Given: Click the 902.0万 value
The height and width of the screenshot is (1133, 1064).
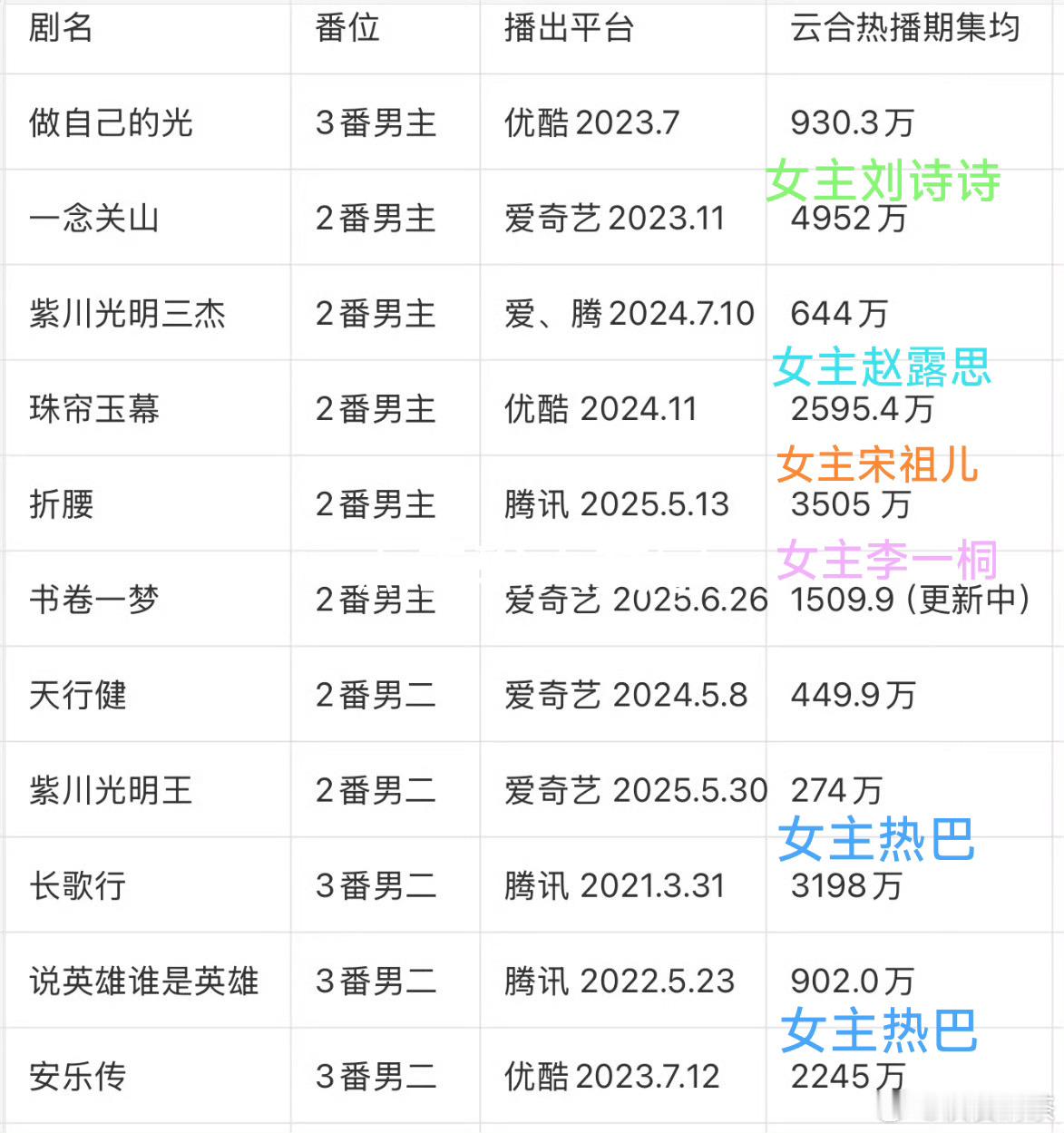Looking at the screenshot, I should 853,982.
